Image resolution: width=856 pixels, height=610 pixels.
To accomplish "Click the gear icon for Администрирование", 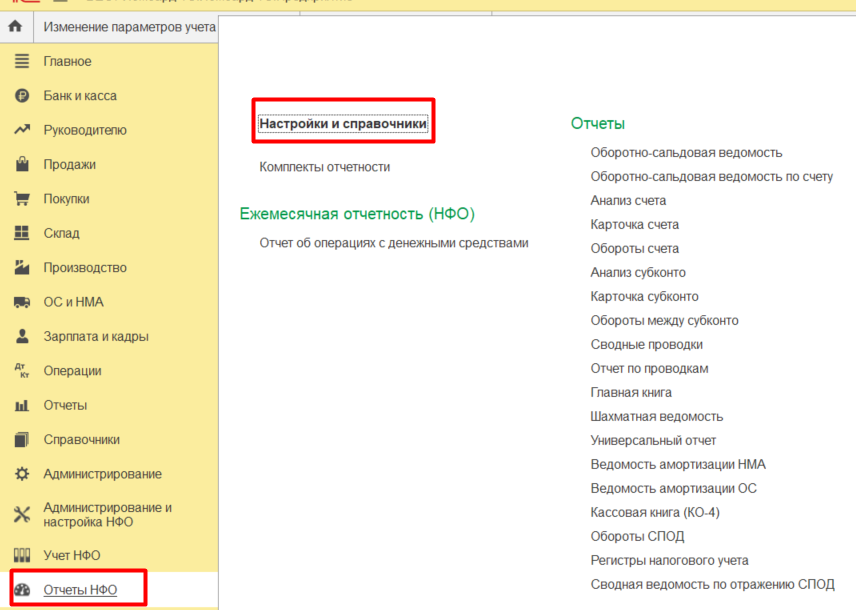I will [22, 474].
